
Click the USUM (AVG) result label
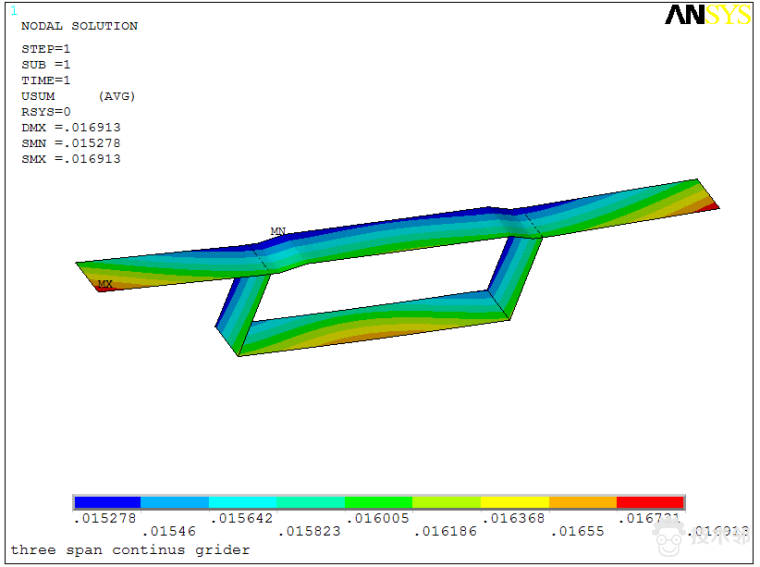coord(78,96)
